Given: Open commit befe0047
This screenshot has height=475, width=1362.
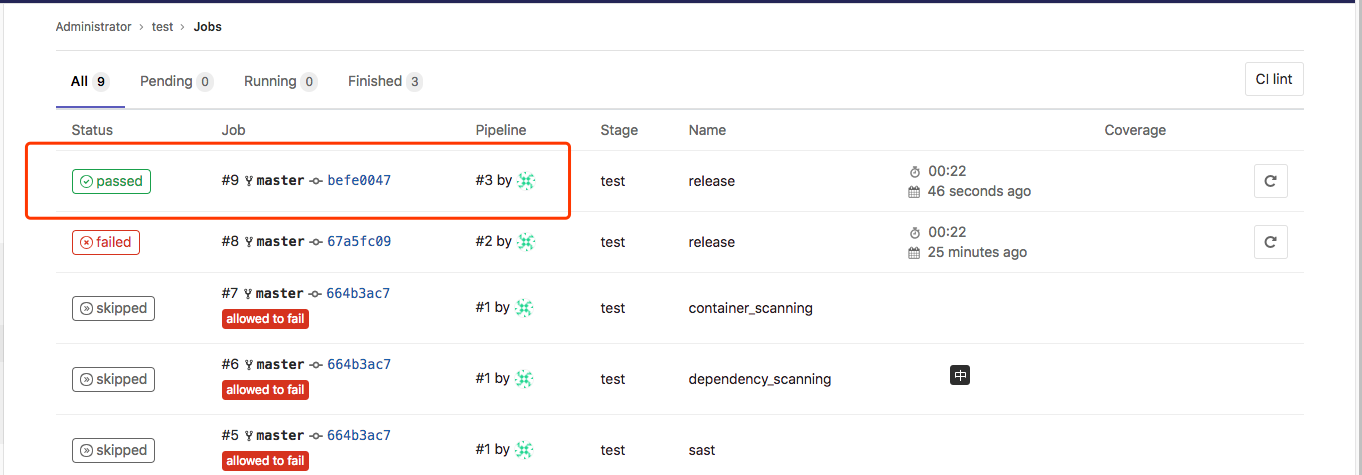Looking at the screenshot, I should 359,181.
